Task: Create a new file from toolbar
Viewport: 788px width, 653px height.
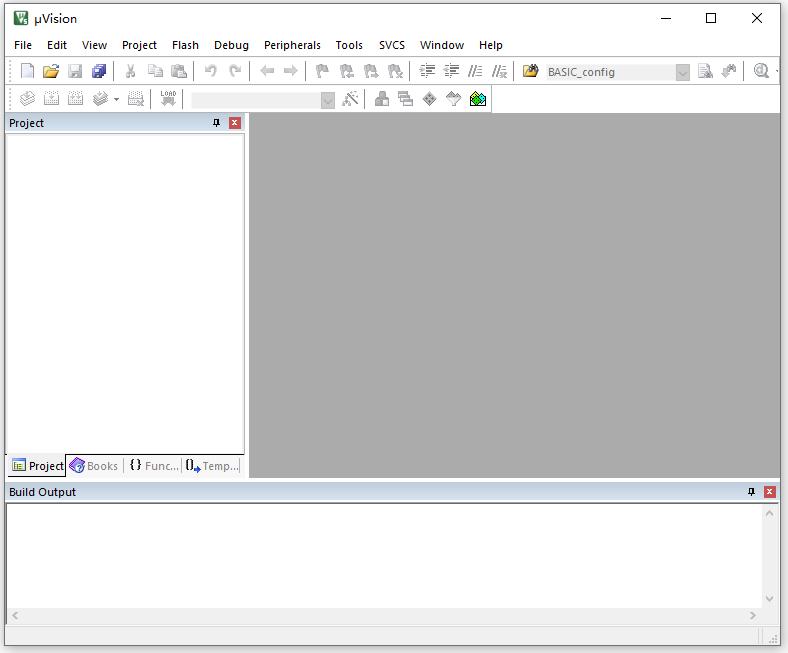Action: [x=27, y=71]
